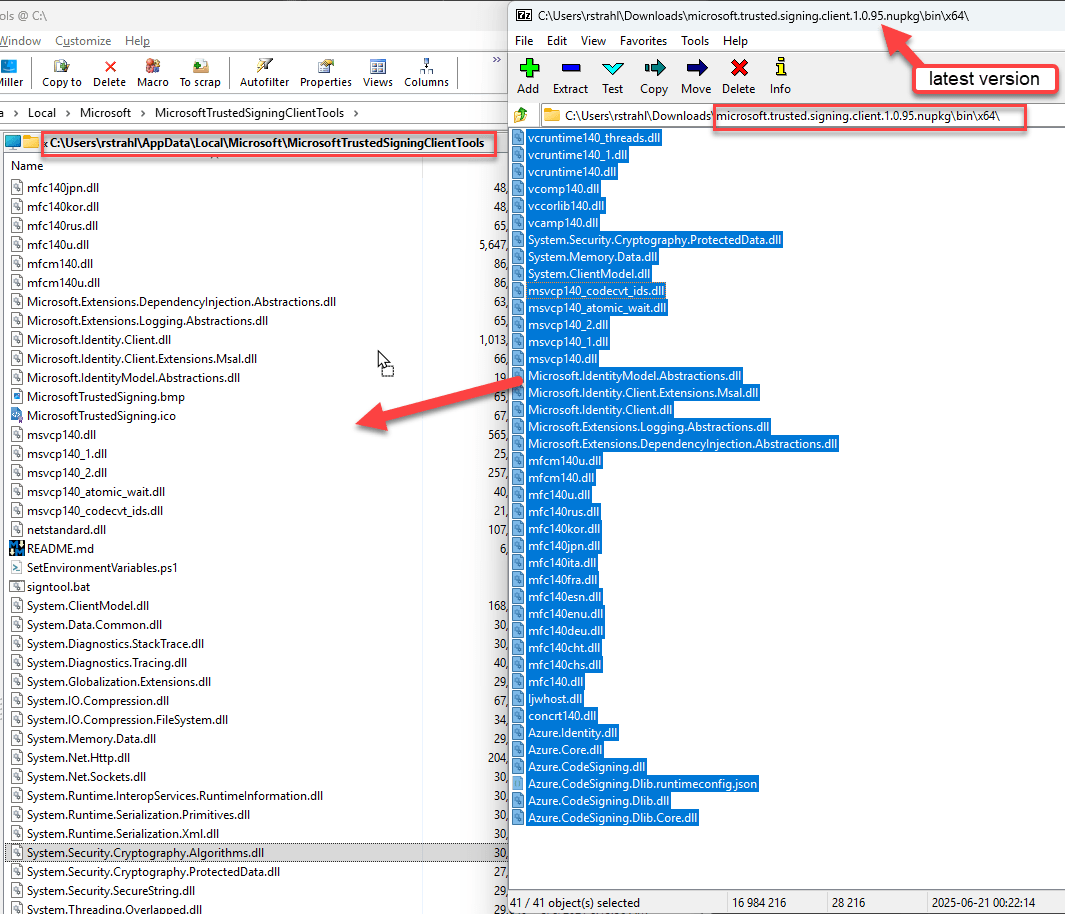Open the Favorites menu in 7-Zip
Viewport: 1065px width, 914px height.
pos(643,41)
